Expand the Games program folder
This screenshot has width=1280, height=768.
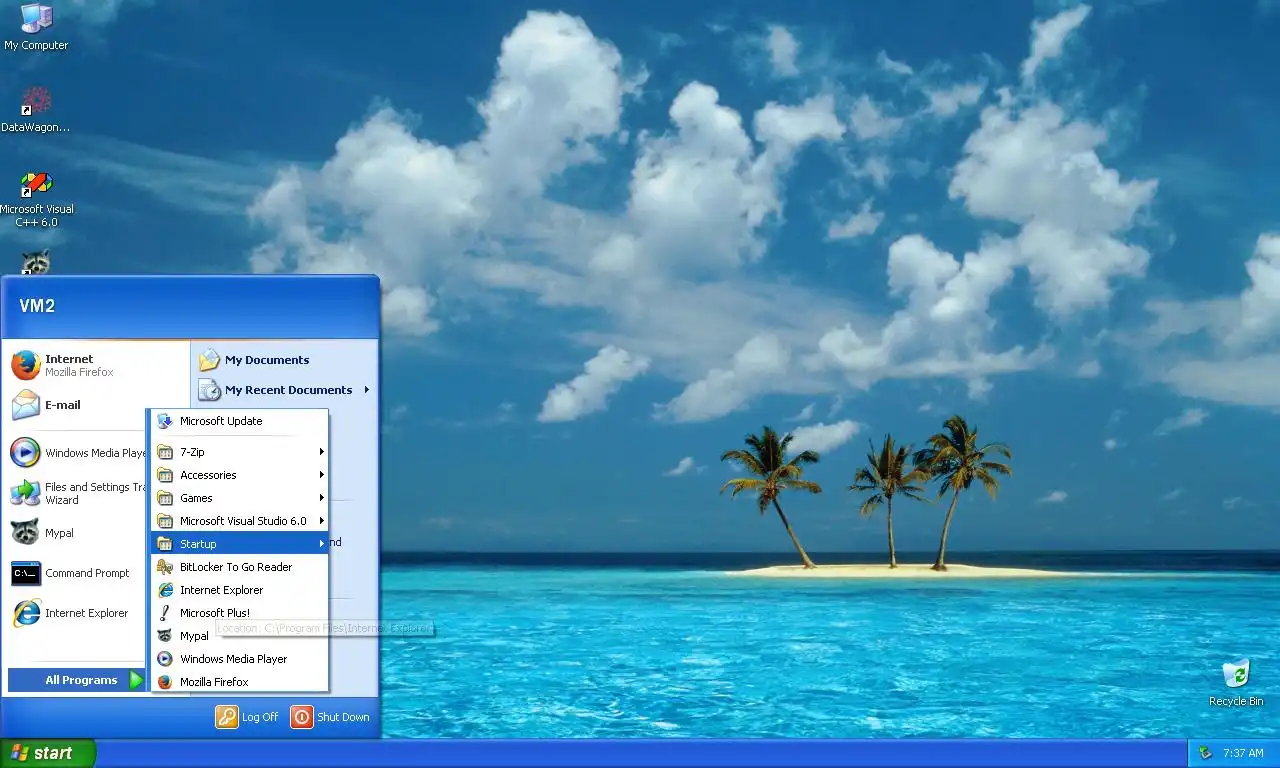[239, 498]
